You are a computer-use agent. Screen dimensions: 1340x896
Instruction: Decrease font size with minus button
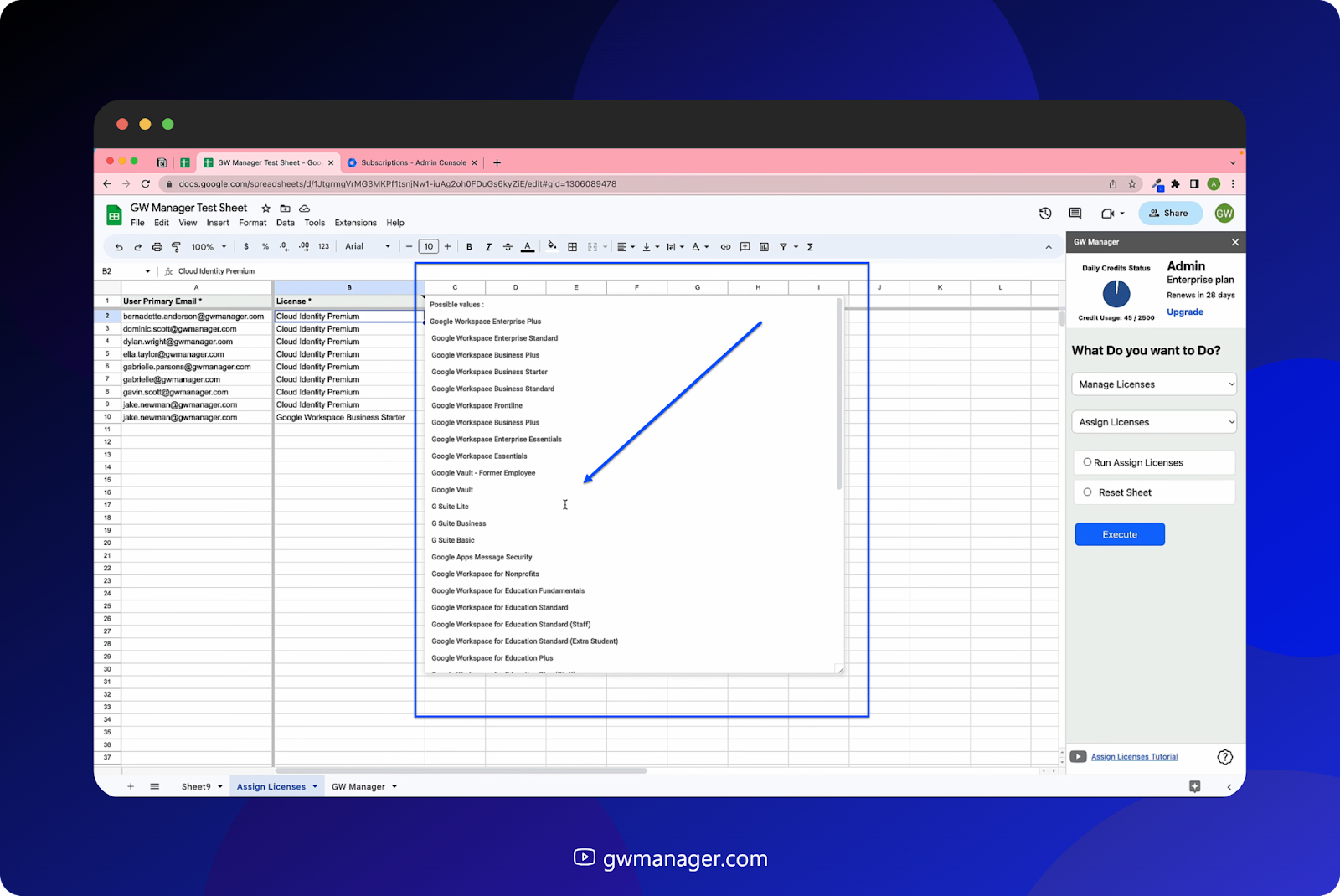(409, 247)
